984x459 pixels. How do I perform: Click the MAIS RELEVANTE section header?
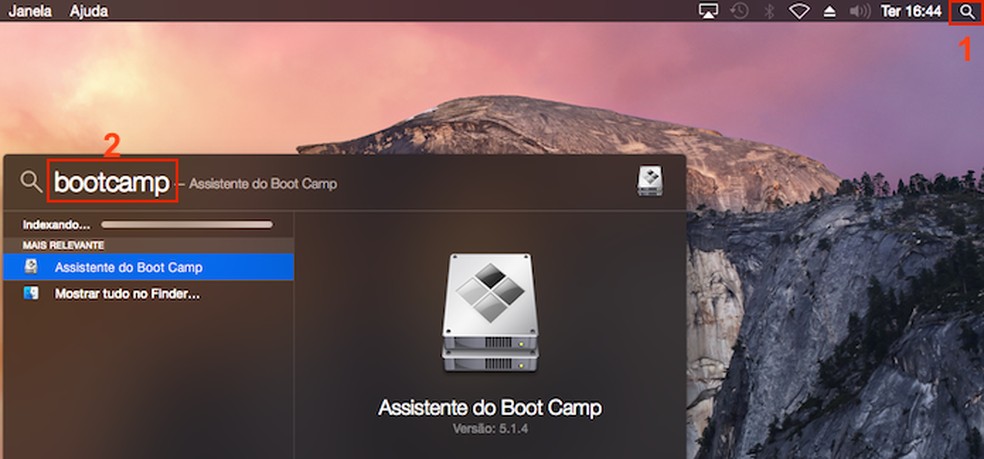tap(63, 245)
